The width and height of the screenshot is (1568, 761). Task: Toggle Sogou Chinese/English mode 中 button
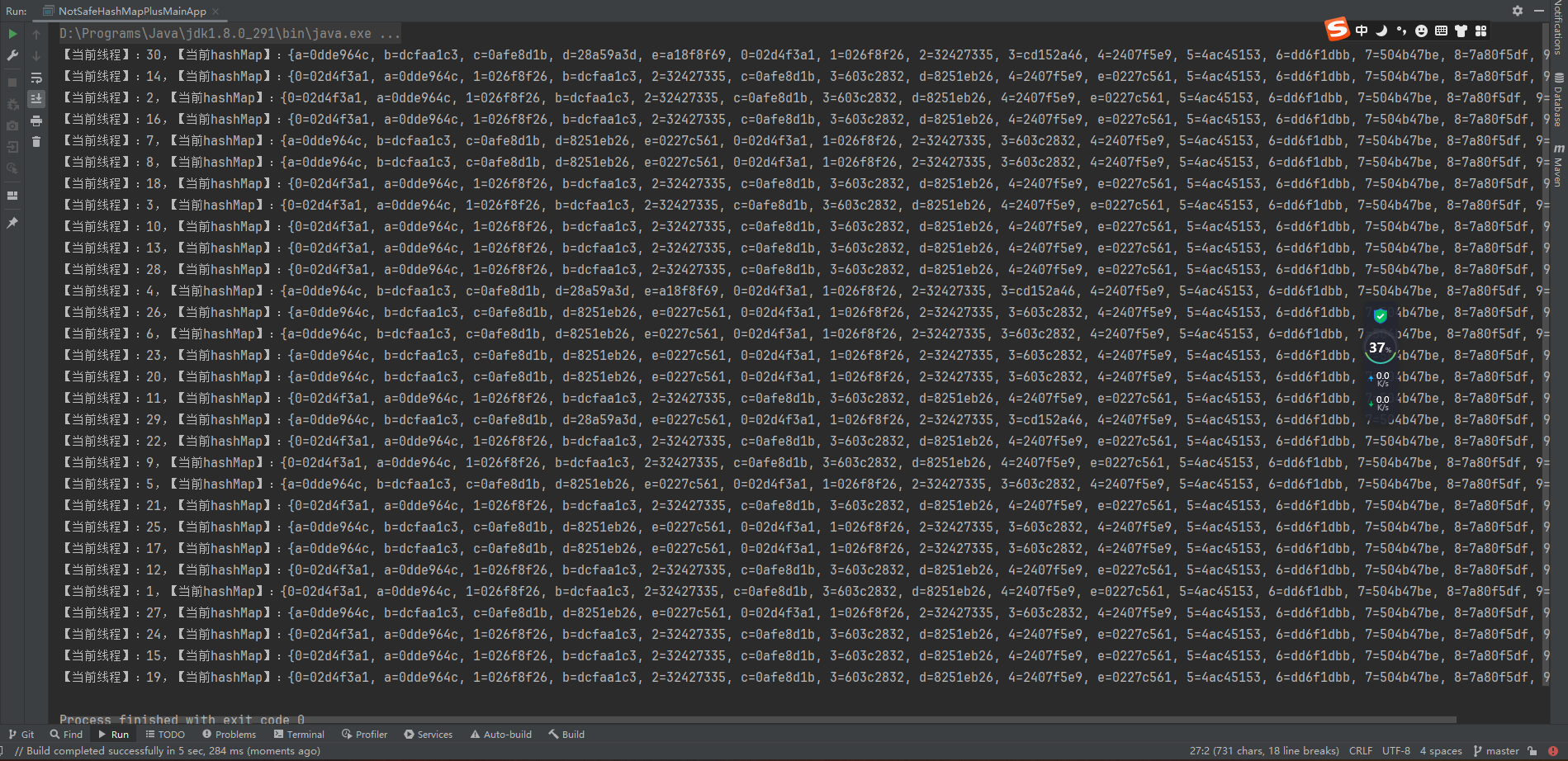tap(1362, 31)
